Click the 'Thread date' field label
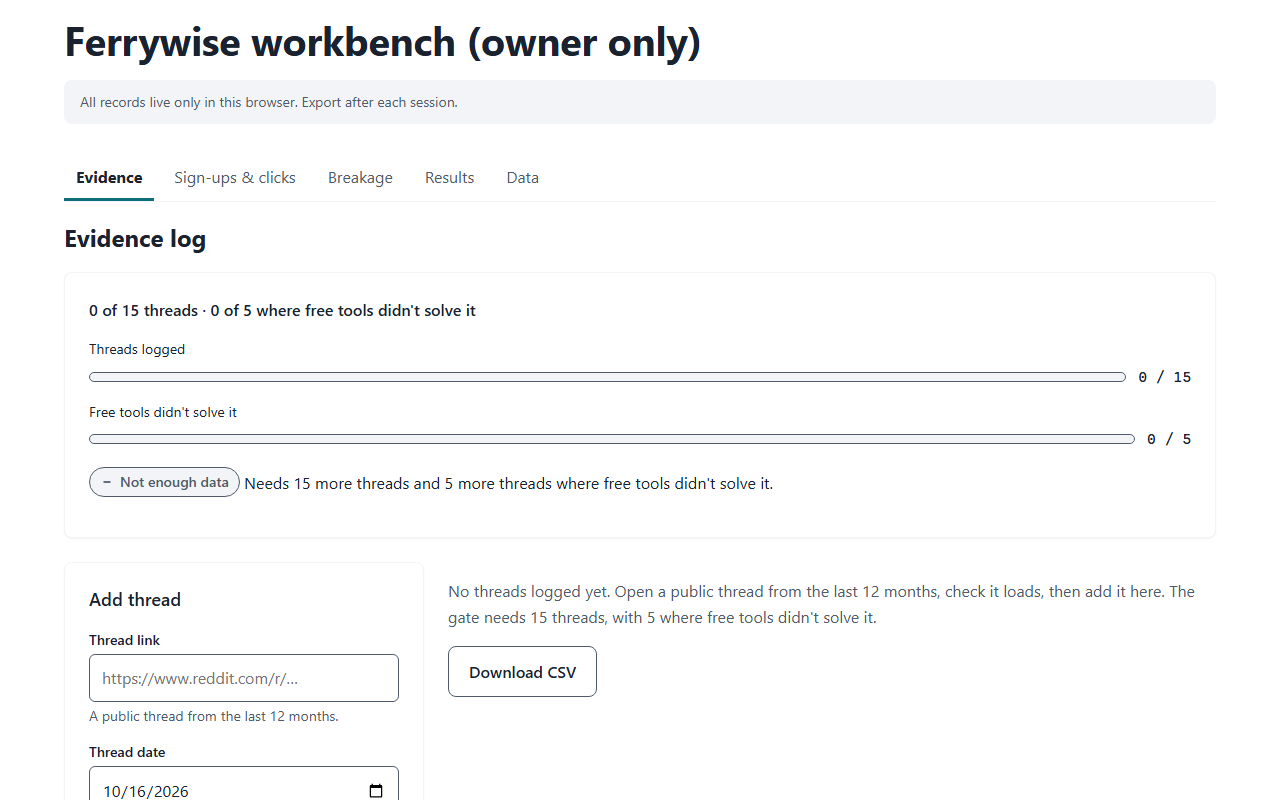 127,753
